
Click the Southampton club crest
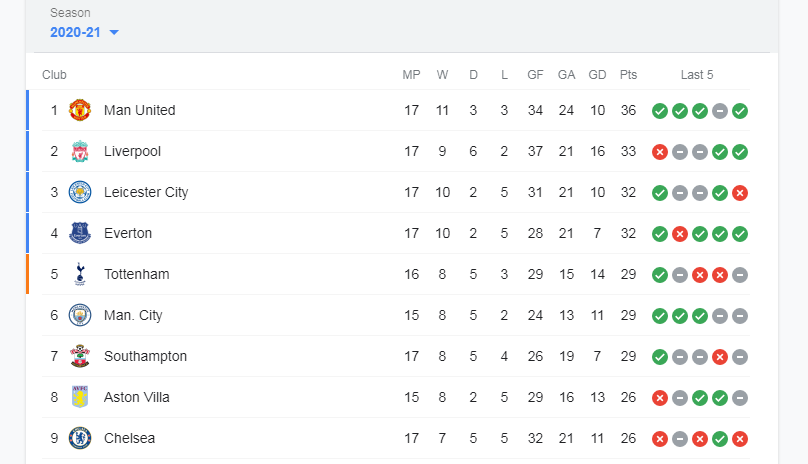pos(80,356)
